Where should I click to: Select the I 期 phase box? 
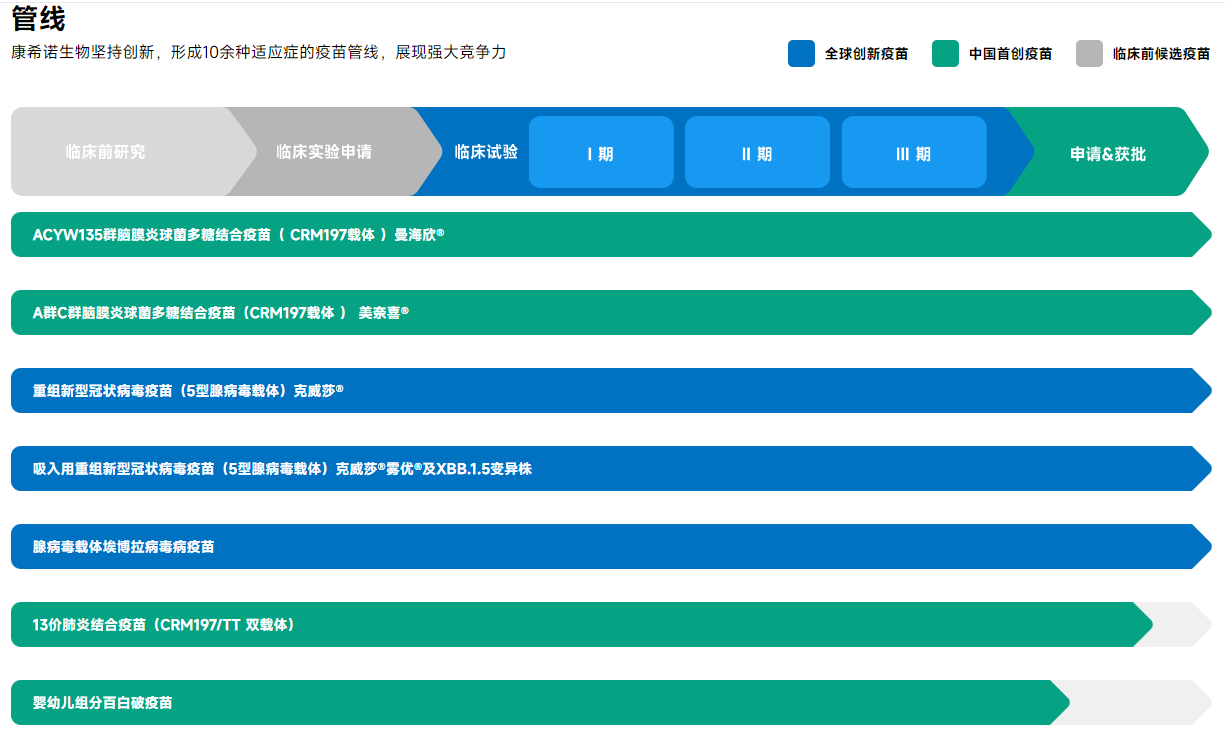point(601,152)
